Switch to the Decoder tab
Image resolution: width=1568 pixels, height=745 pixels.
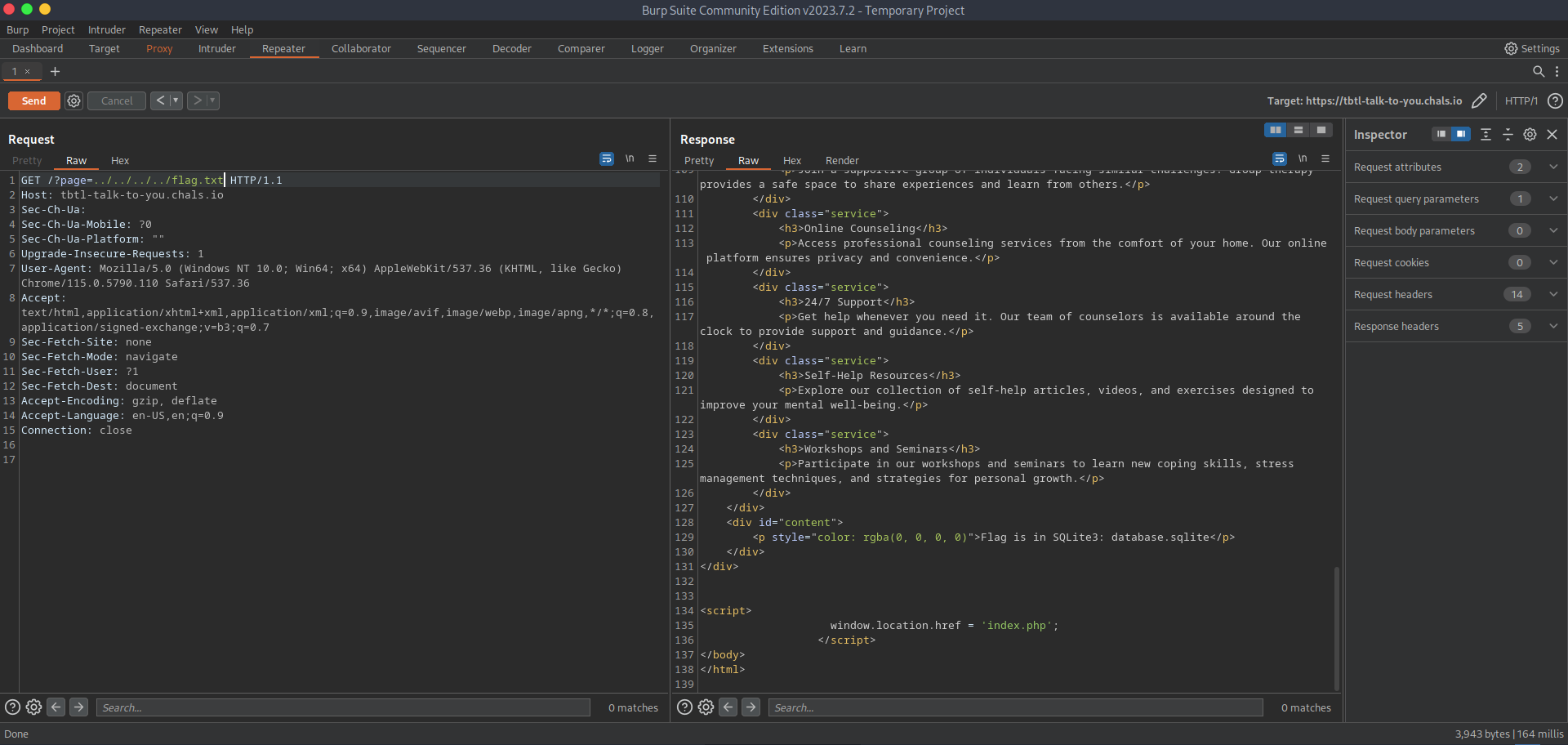(512, 49)
